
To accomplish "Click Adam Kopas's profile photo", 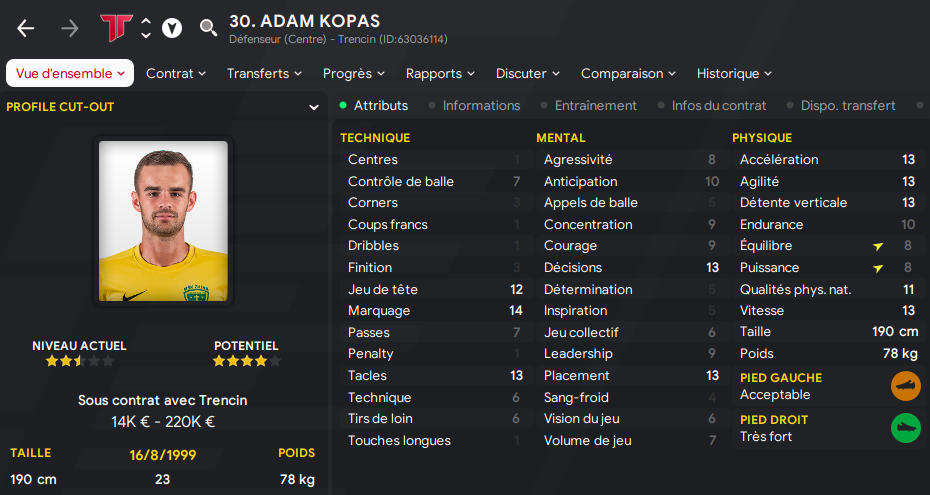I will (x=163, y=221).
